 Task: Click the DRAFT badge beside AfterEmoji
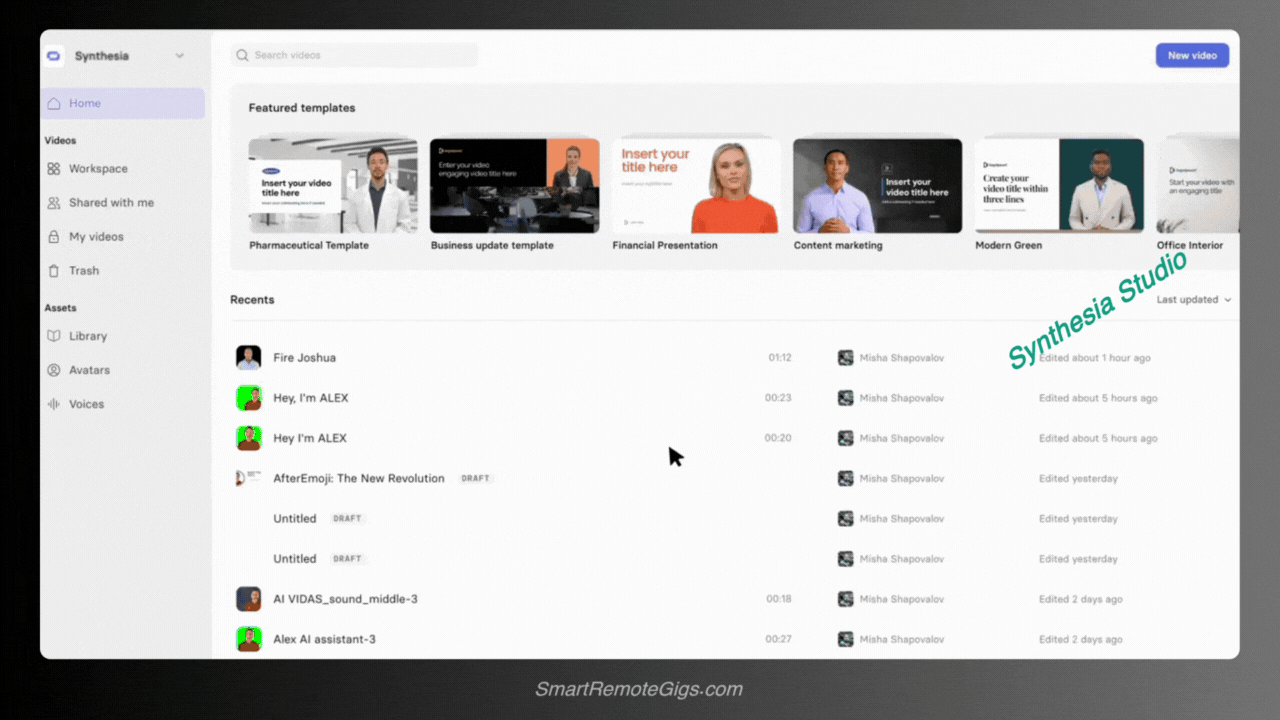[476, 478]
